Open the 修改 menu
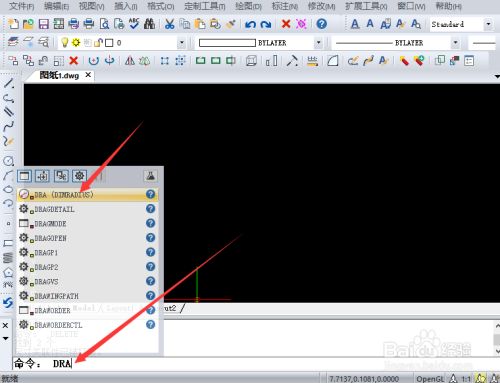This screenshot has height=383, width=500. (321, 6)
